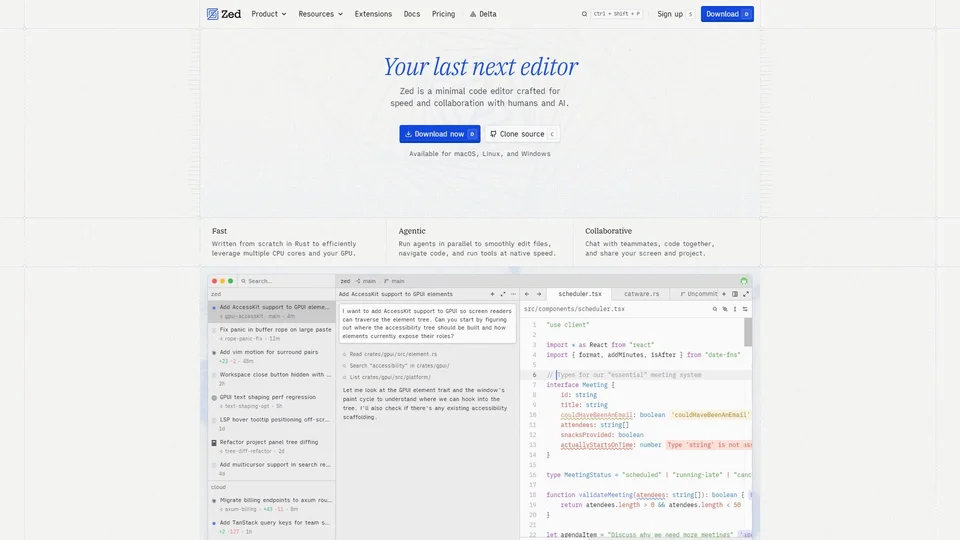The height and width of the screenshot is (540, 960).
Task: Open the 'Refactor project panel tree diffing' thread
Action: (x=272, y=446)
